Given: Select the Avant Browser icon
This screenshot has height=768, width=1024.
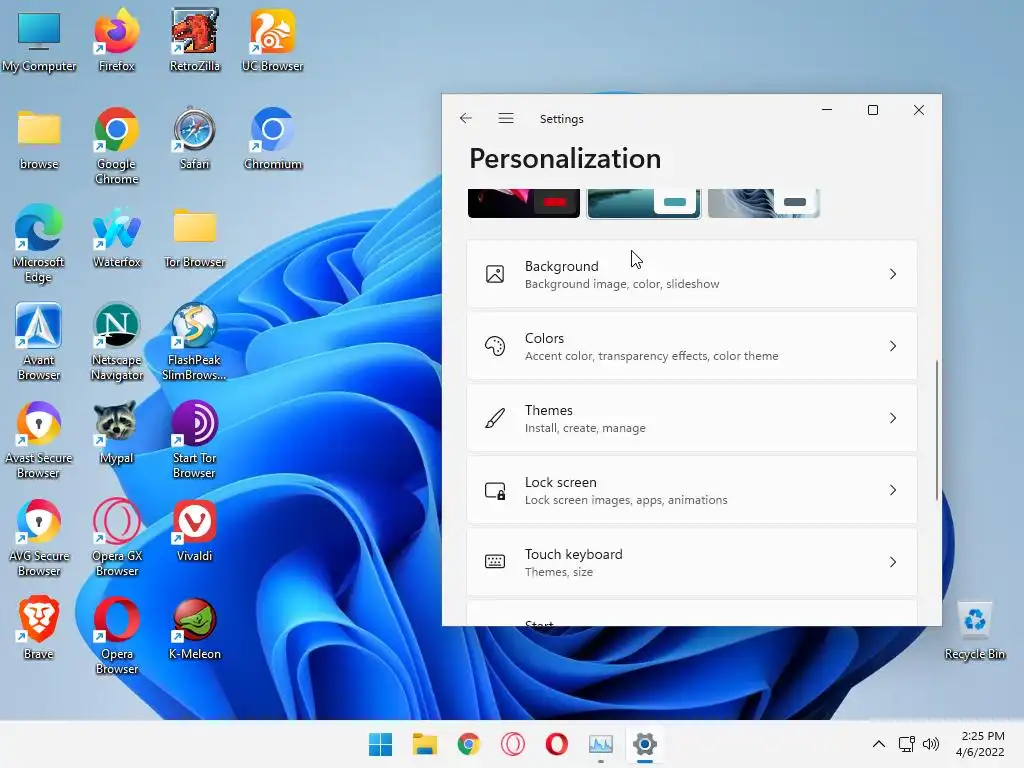Looking at the screenshot, I should (x=39, y=342).
